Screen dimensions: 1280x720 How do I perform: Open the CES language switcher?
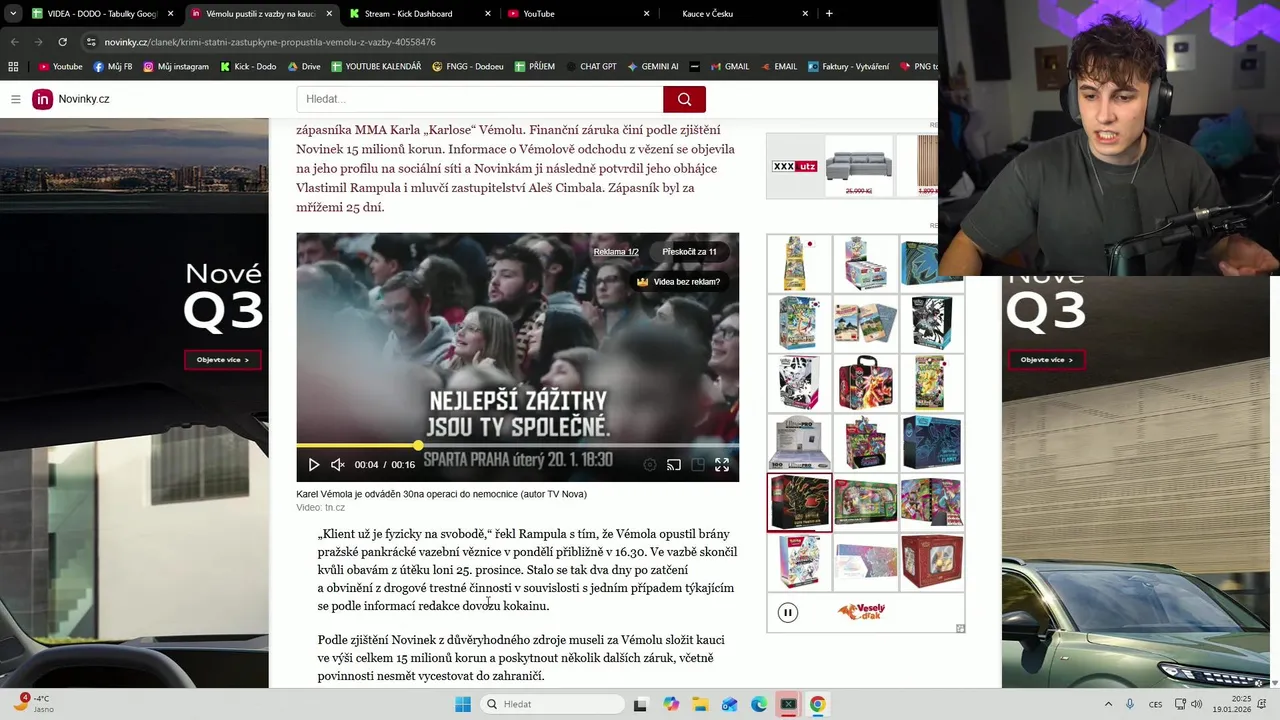tap(1156, 704)
